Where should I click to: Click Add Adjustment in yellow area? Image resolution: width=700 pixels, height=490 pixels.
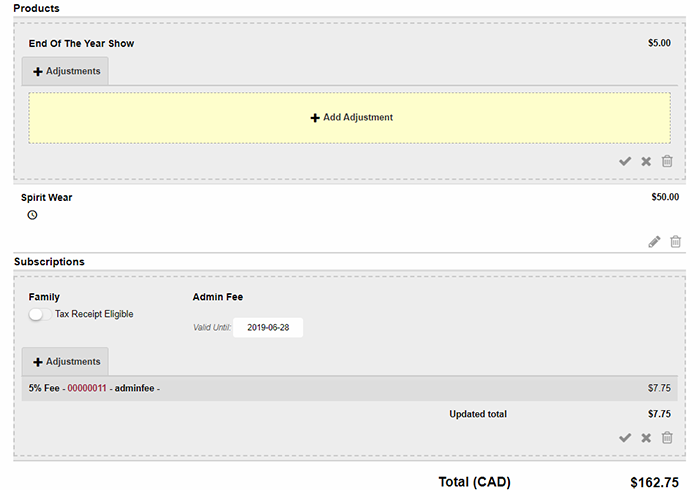(x=350, y=117)
